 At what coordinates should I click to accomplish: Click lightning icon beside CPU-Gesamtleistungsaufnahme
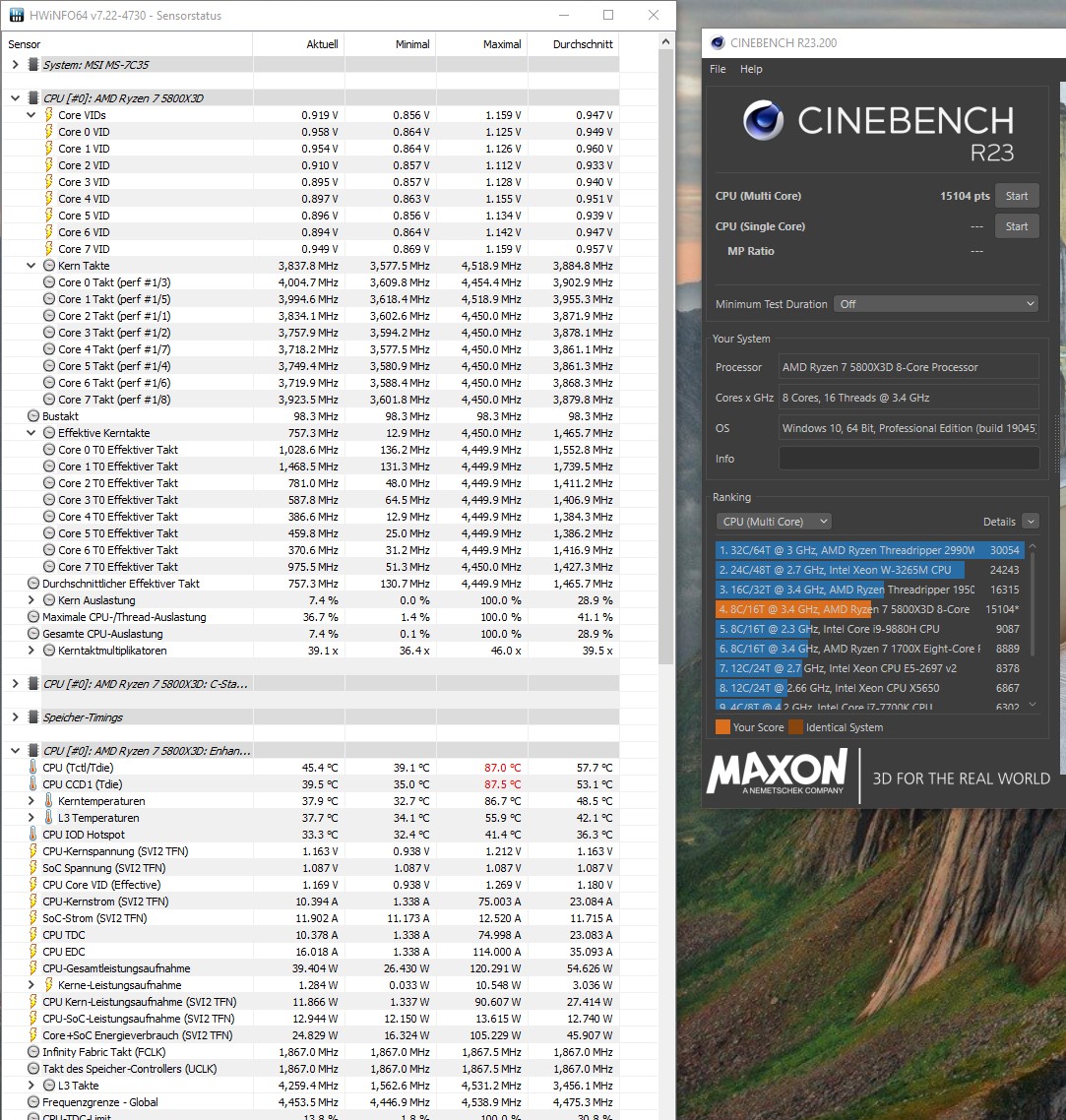32,967
